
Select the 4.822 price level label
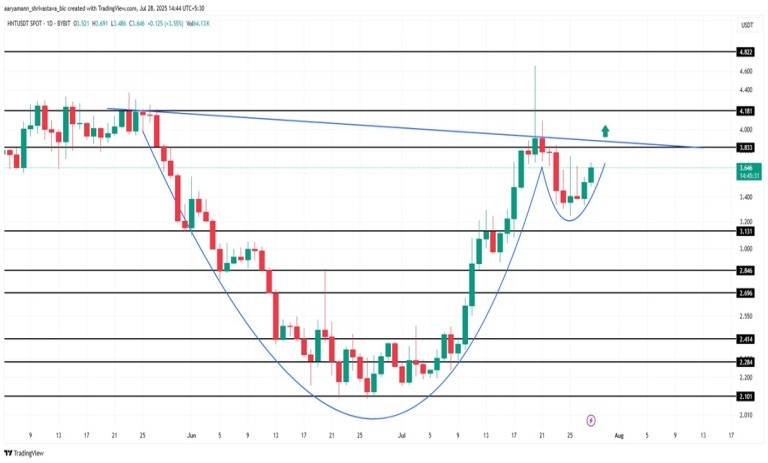pos(745,52)
